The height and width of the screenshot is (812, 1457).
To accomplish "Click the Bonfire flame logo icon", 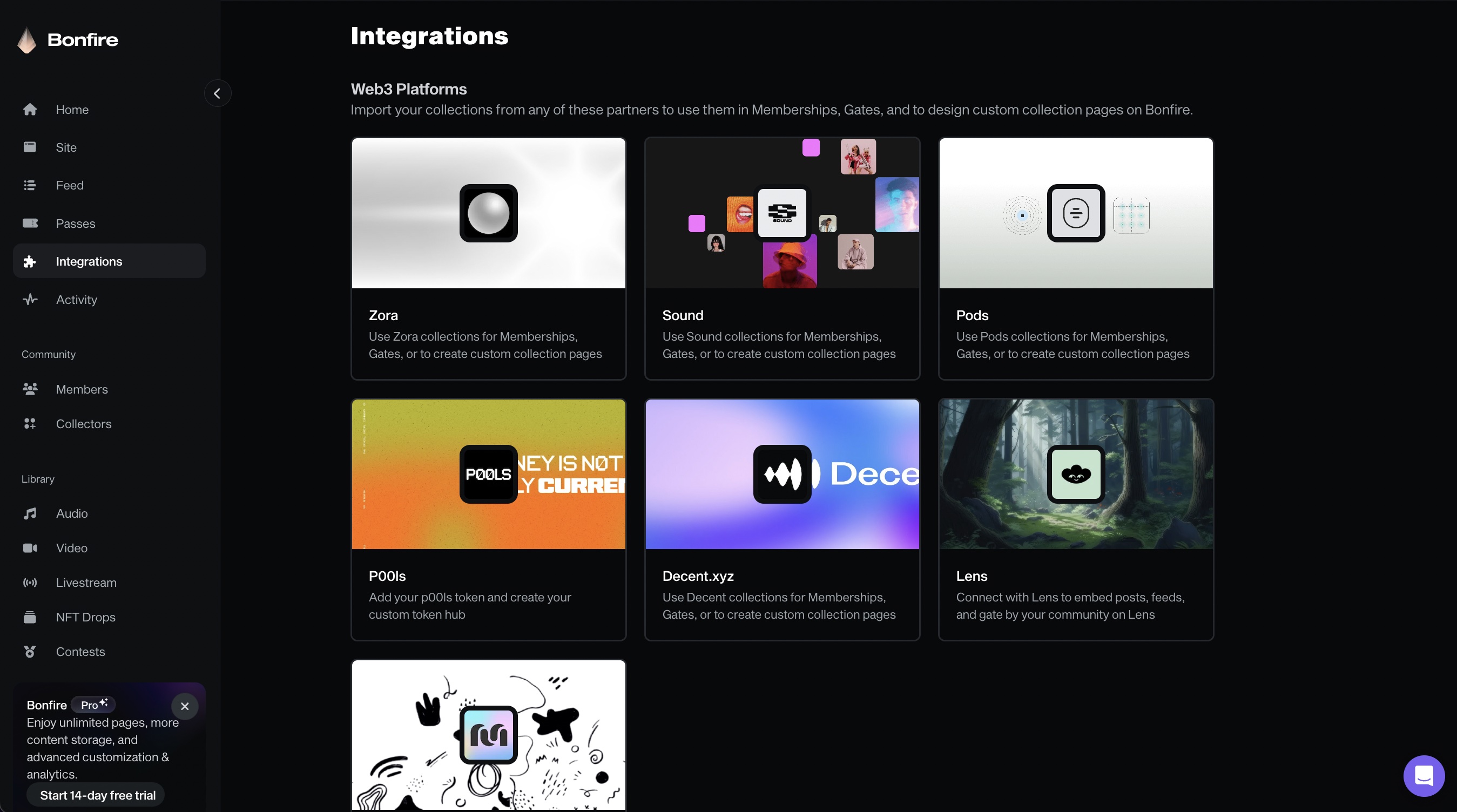I will [x=26, y=40].
